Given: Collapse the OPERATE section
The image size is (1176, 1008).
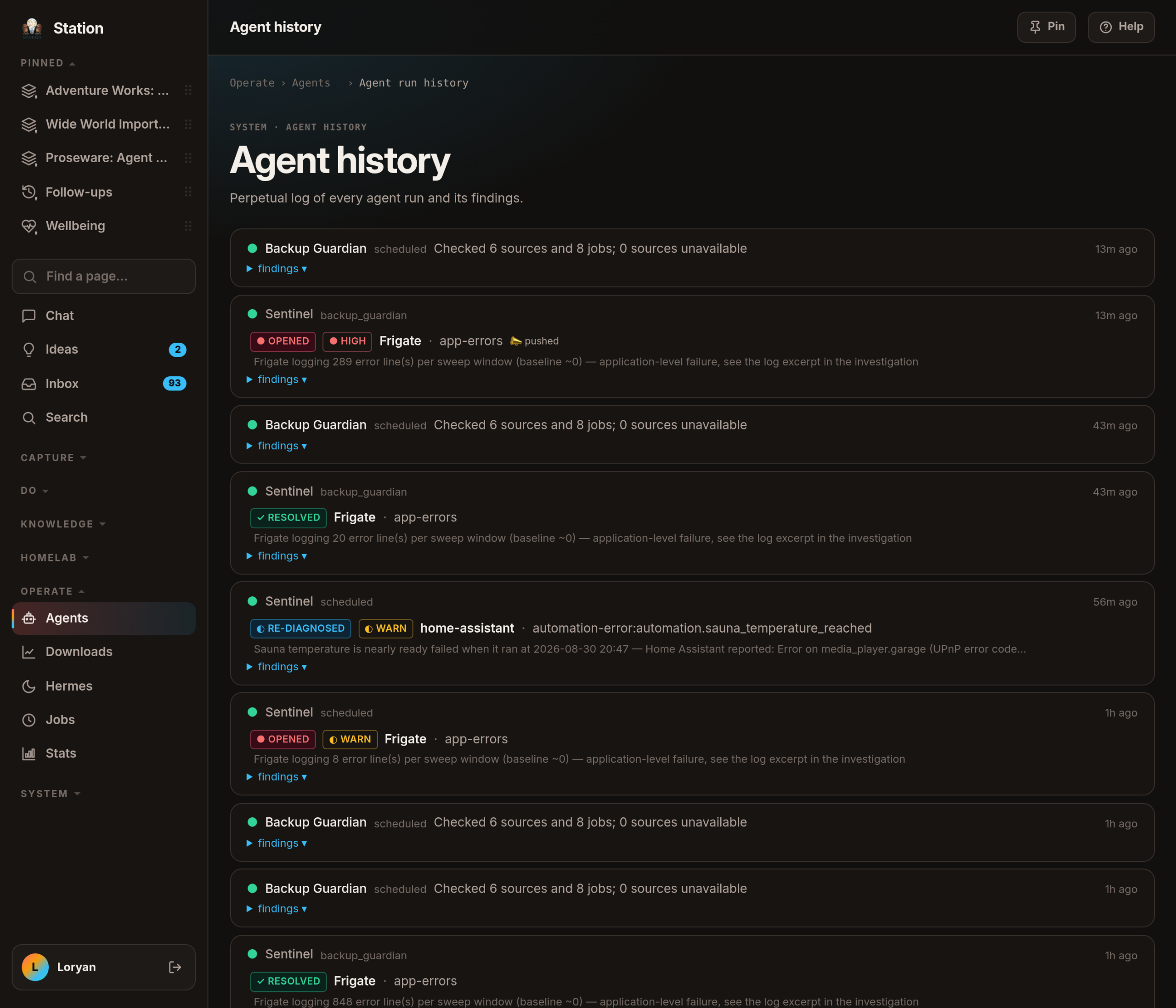Looking at the screenshot, I should click(53, 591).
